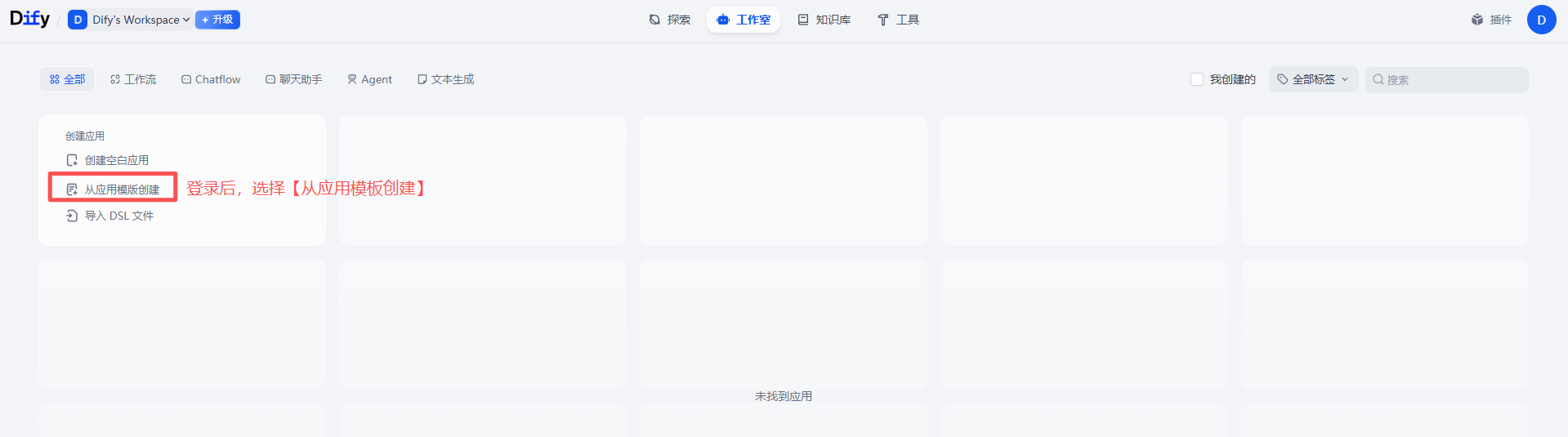Click the search magnifier icon
This screenshot has height=437, width=1568.
(x=1378, y=79)
